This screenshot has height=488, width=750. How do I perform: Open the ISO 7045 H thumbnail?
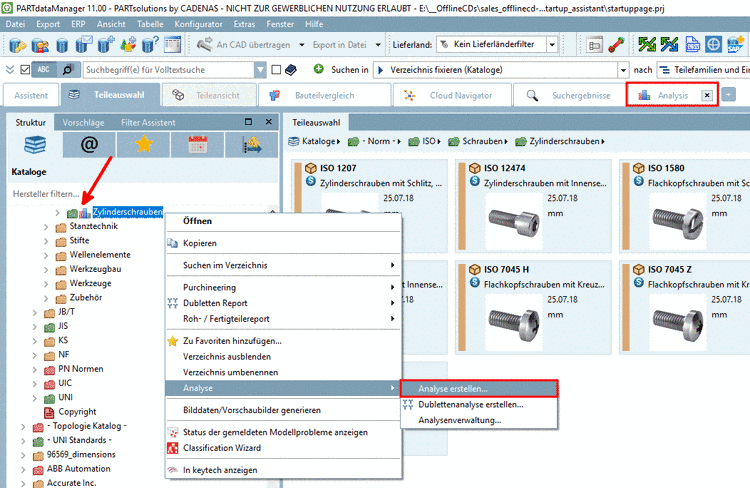click(514, 323)
